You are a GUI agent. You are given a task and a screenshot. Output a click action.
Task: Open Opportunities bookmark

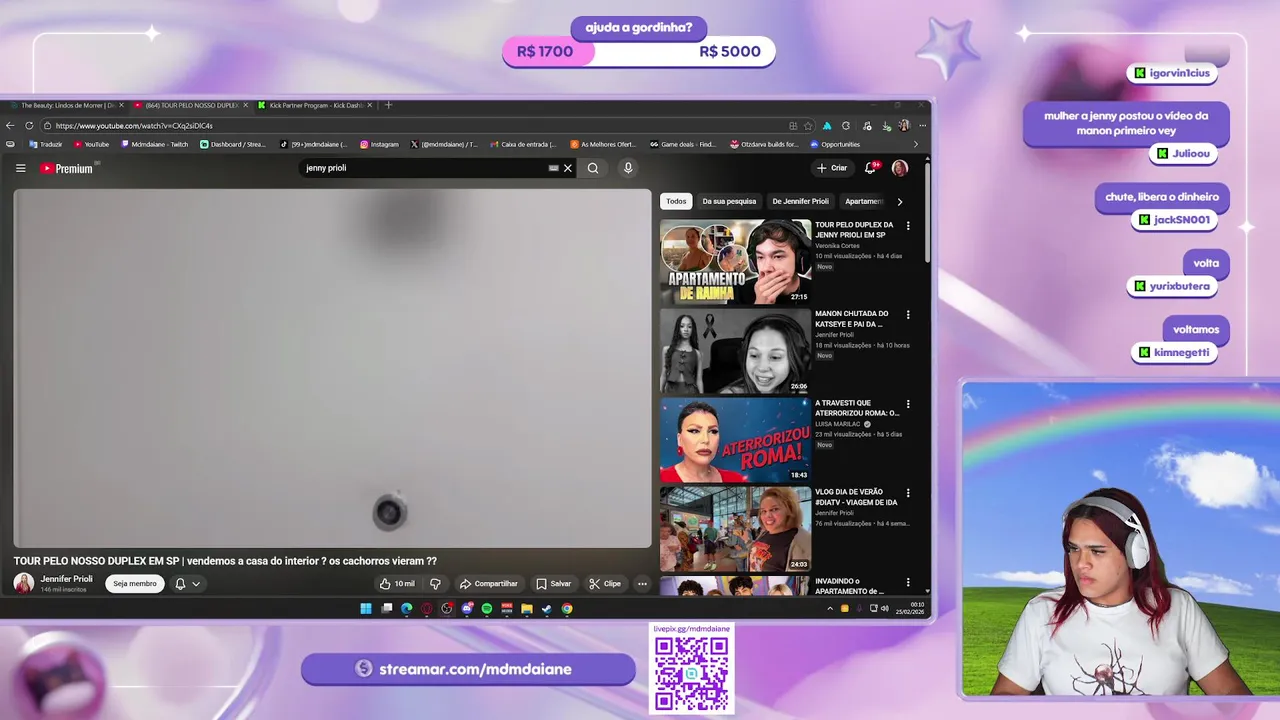click(x=835, y=144)
